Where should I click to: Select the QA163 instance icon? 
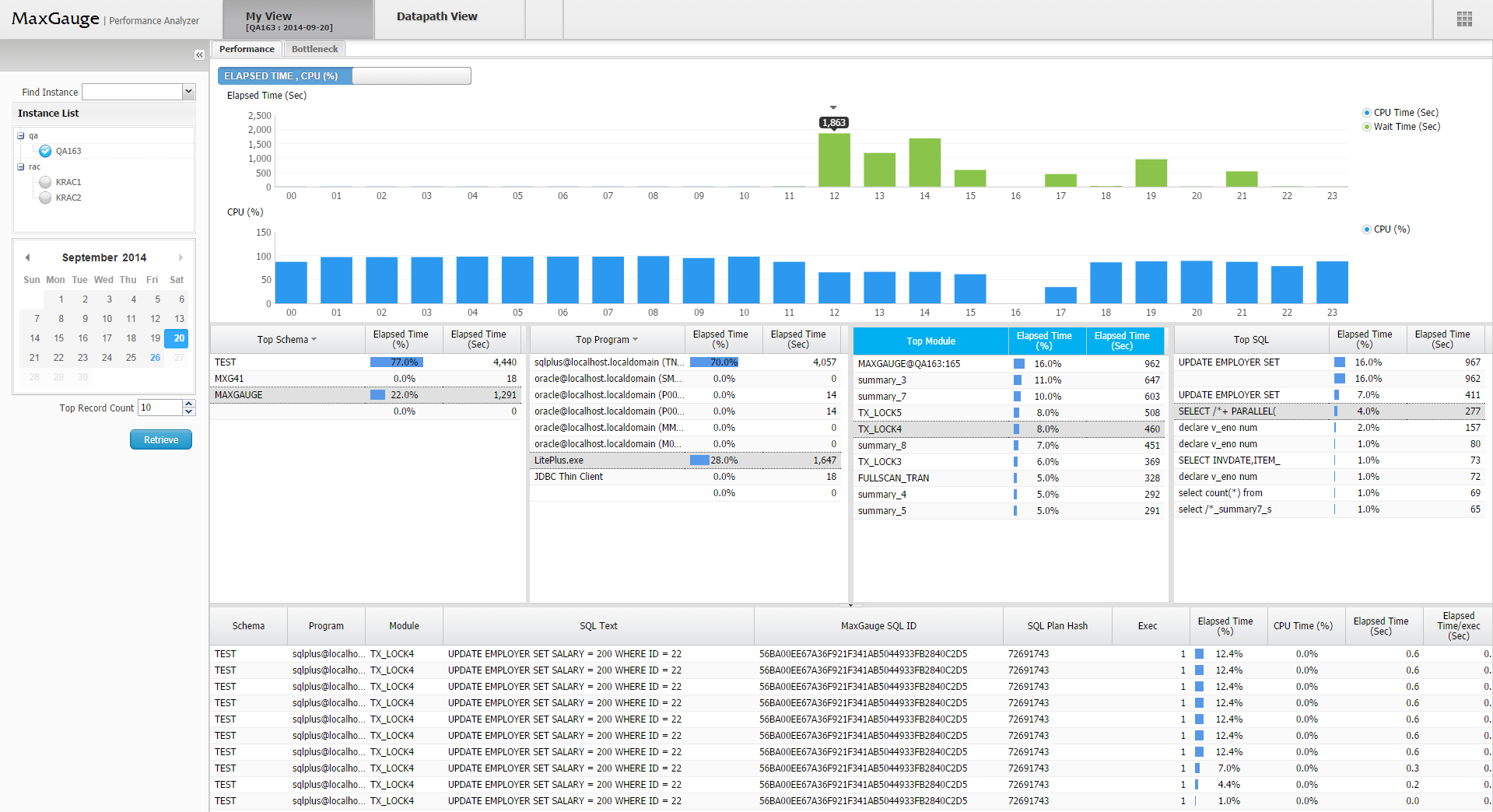coord(45,151)
